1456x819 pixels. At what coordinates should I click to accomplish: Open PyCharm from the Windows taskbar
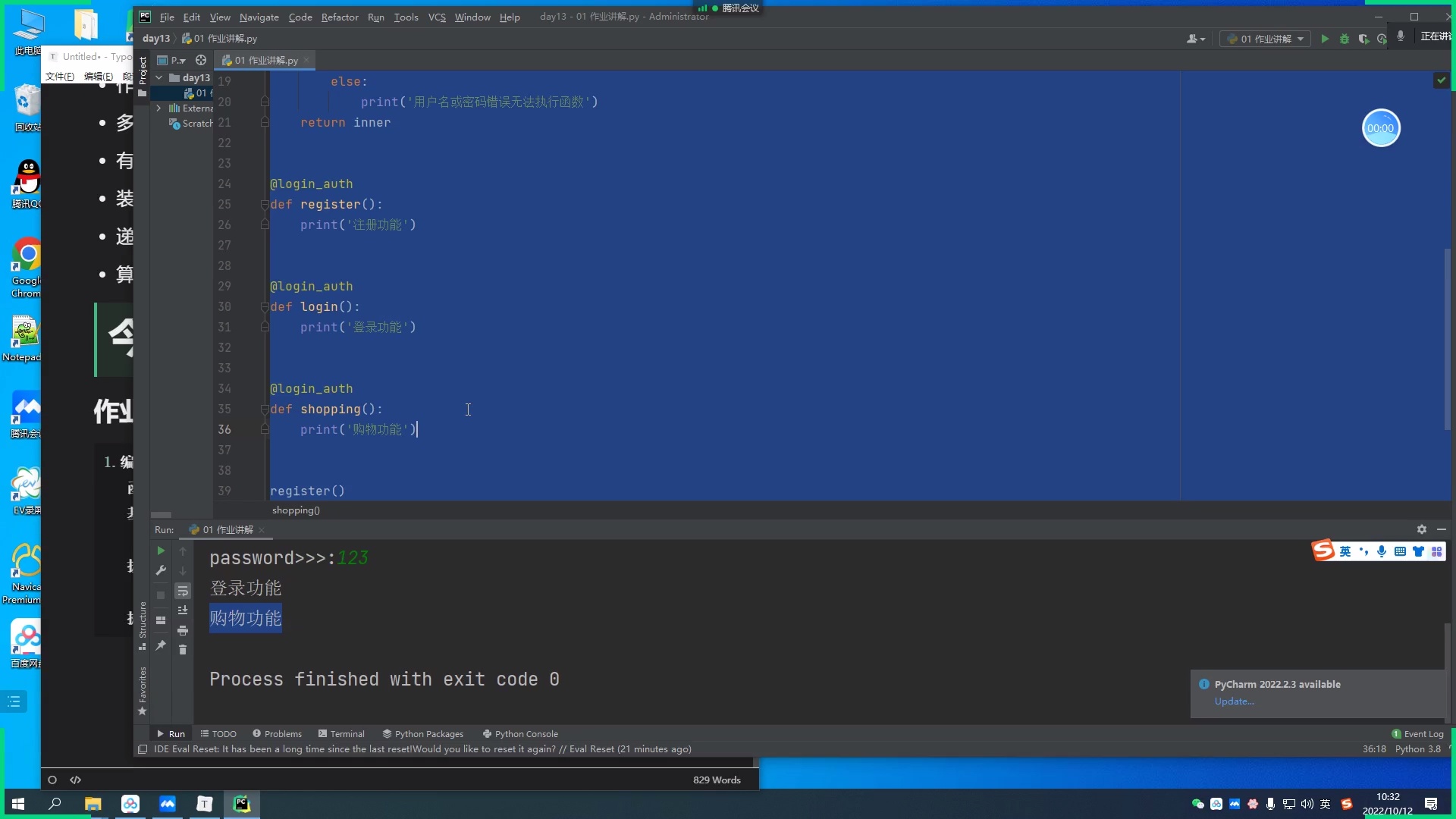pos(241,804)
